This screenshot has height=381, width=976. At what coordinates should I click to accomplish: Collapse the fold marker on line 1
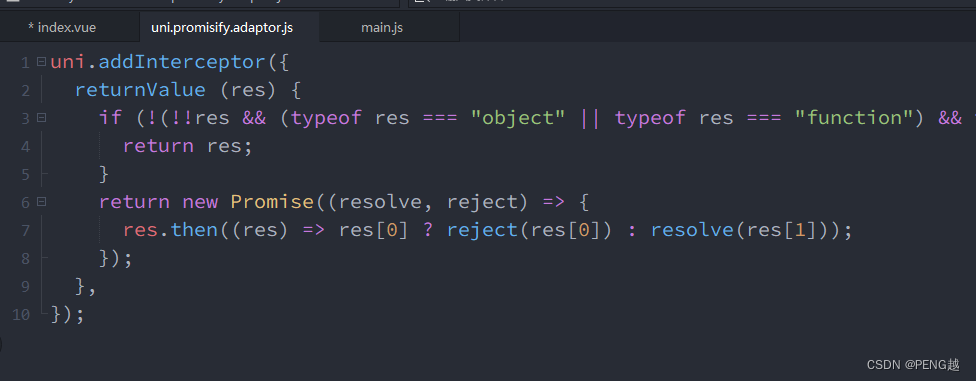(x=41, y=62)
